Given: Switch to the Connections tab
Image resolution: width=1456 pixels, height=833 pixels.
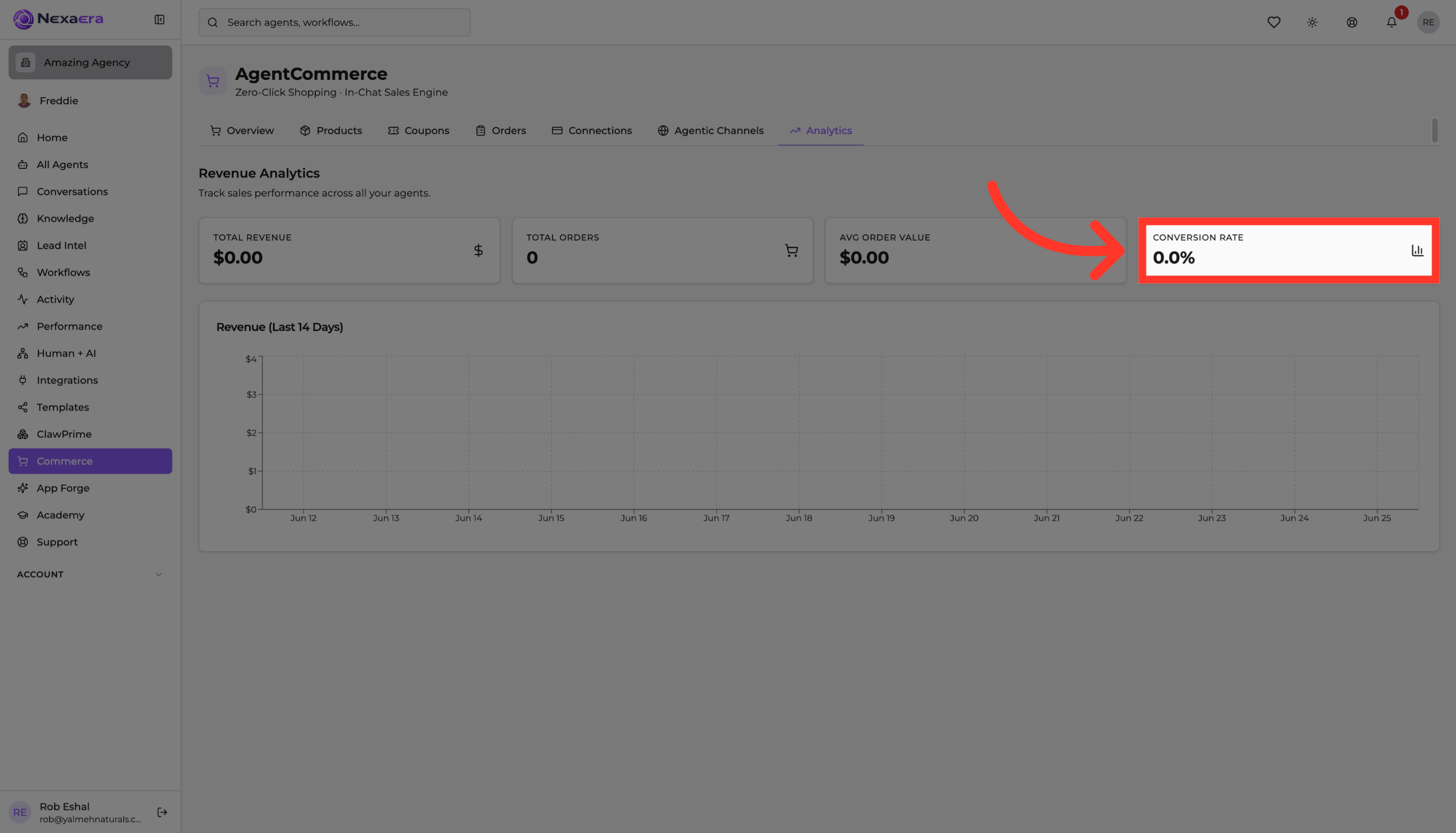Looking at the screenshot, I should [x=591, y=131].
